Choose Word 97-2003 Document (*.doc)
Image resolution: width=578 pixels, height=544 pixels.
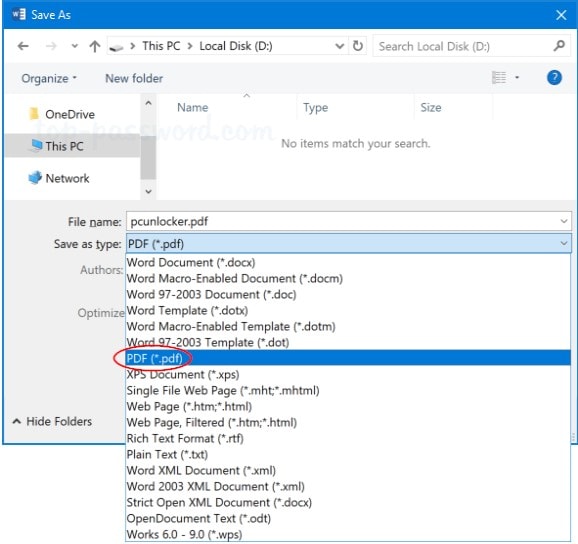(348, 294)
